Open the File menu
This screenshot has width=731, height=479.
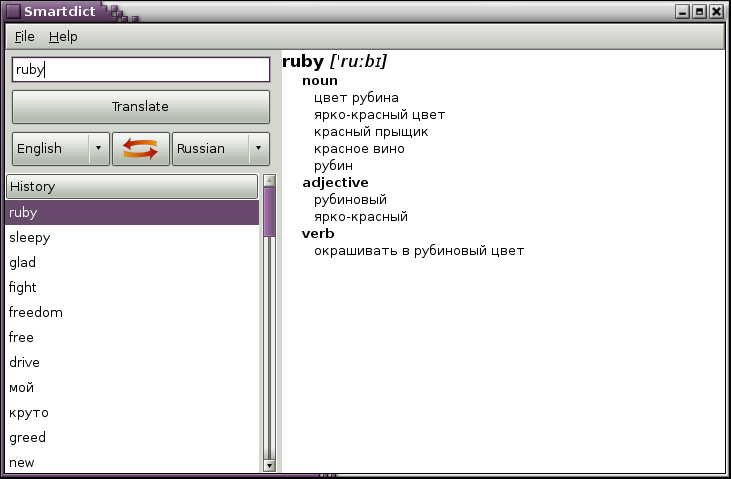24,36
